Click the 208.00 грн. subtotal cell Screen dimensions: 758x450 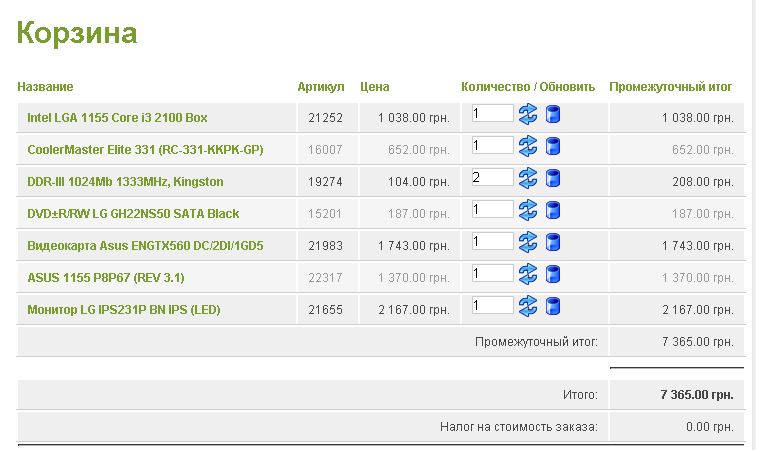click(703, 182)
